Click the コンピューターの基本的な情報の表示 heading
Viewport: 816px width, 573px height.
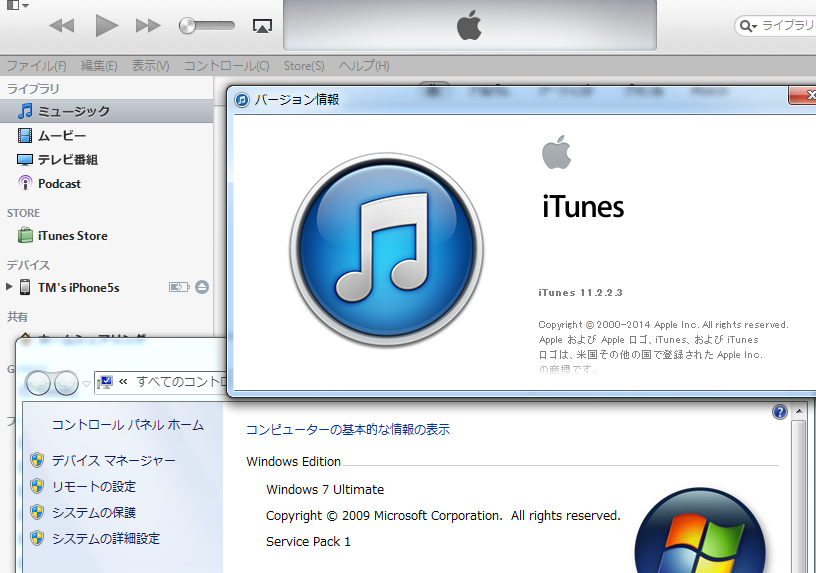point(348,429)
